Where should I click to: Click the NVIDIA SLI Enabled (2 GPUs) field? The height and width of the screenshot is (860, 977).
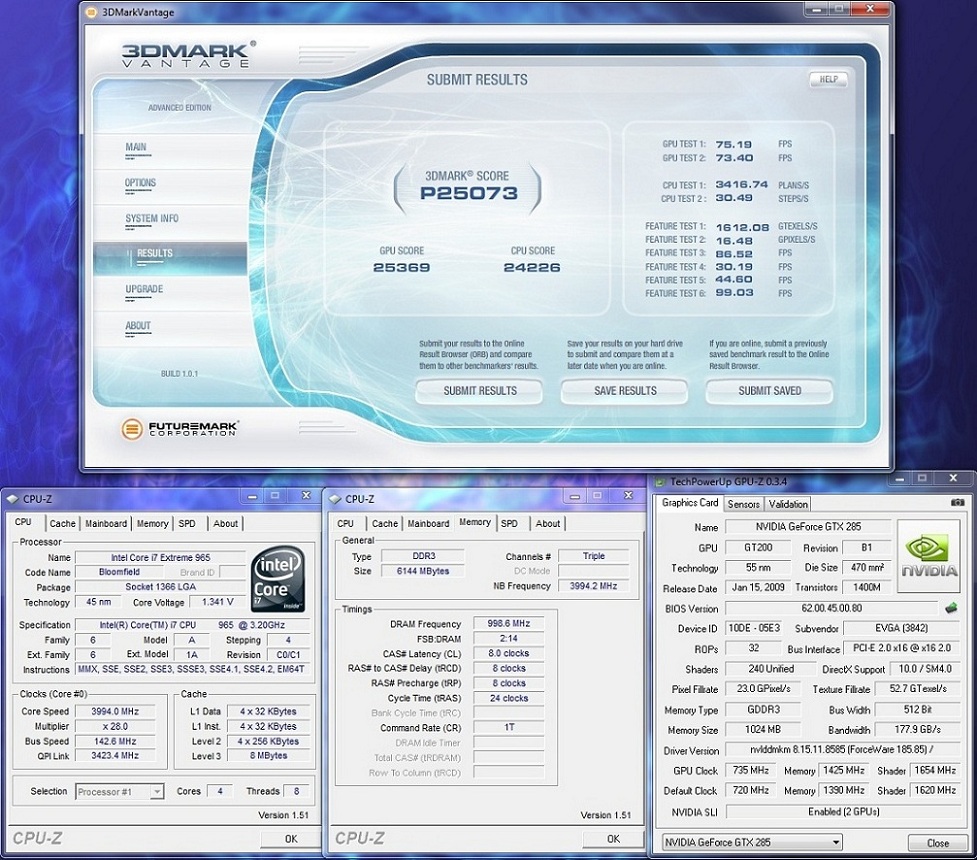point(843,811)
